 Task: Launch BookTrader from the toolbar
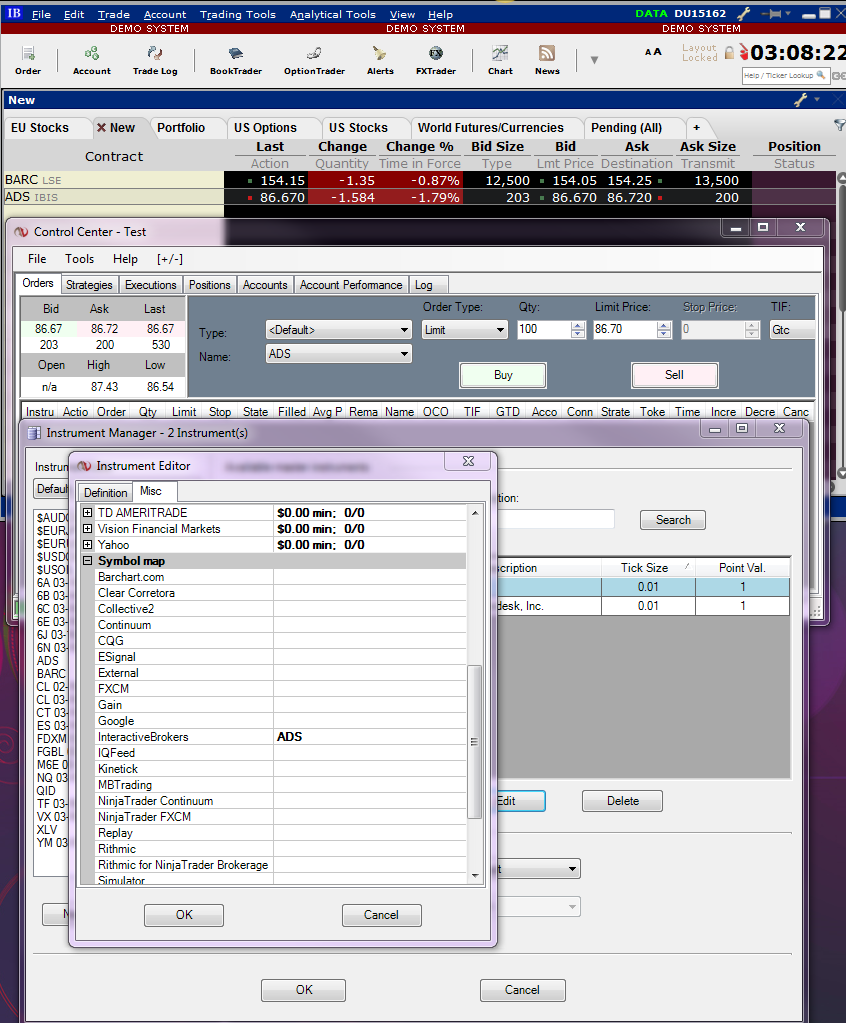tap(235, 60)
